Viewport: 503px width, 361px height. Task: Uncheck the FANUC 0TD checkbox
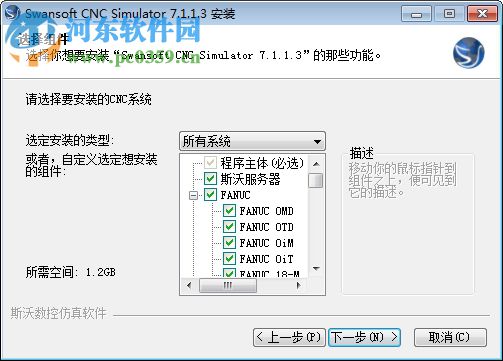coord(229,227)
